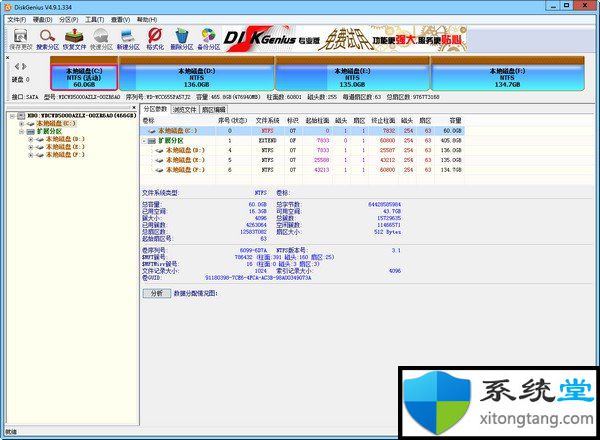Image resolution: width=600 pixels, height=440 pixels.
Task: Click the 保存更改 (Save Changes) toolbar icon
Action: [x=21, y=36]
